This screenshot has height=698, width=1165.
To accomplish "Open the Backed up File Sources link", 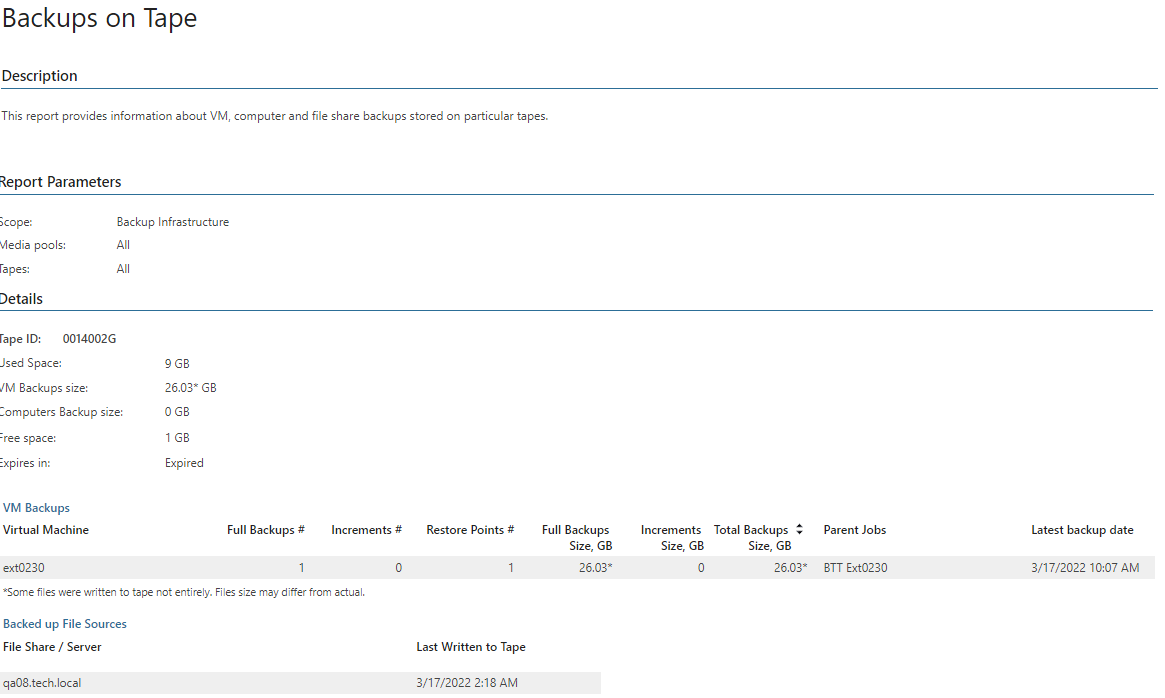I will coord(65,624).
